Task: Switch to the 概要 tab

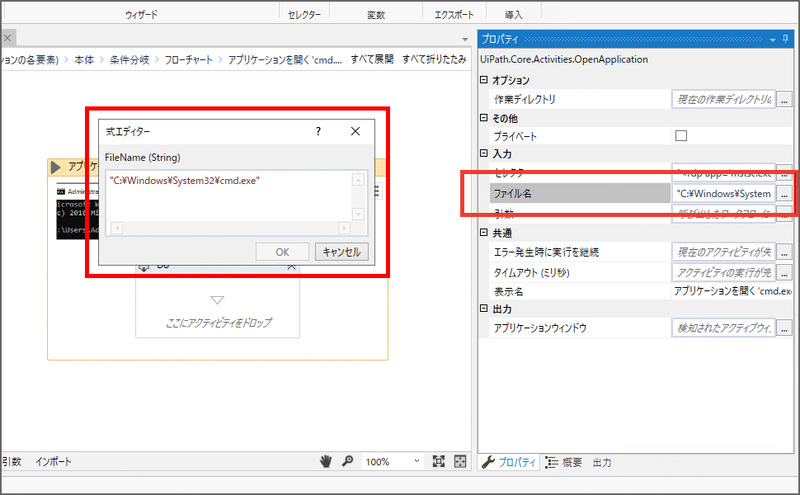Action: tap(564, 462)
